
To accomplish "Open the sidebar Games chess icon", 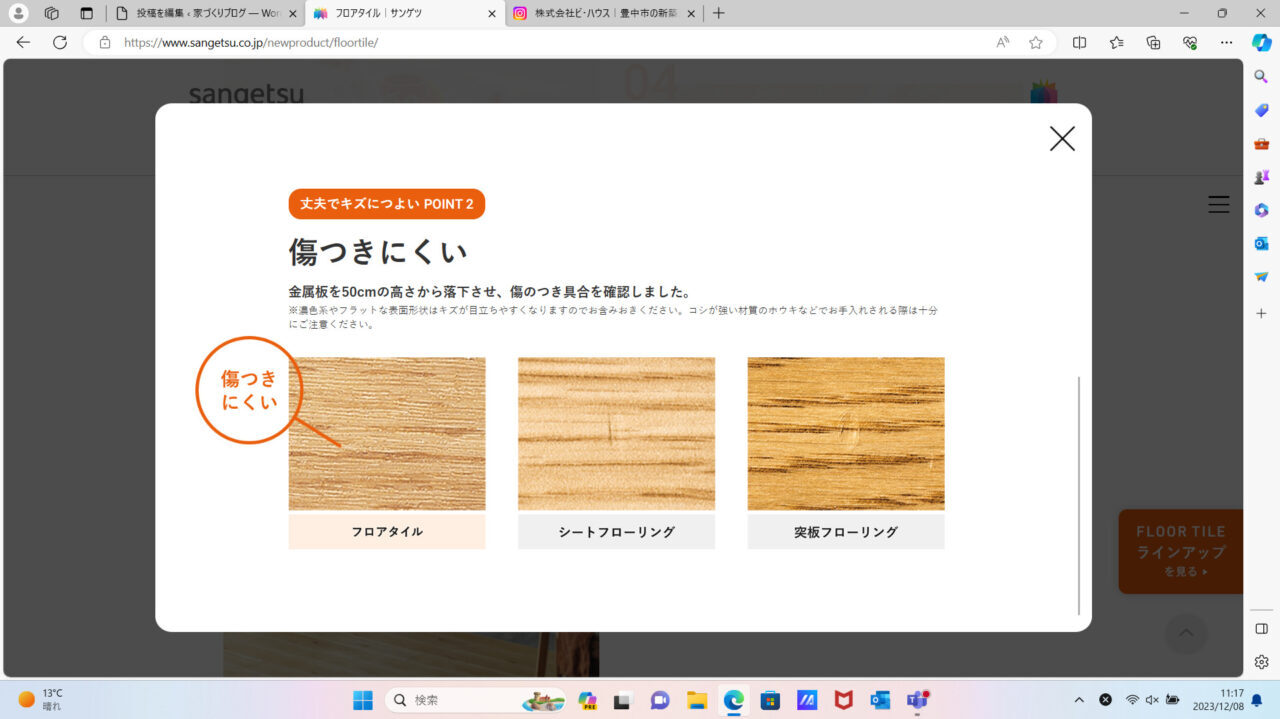I will click(x=1262, y=177).
